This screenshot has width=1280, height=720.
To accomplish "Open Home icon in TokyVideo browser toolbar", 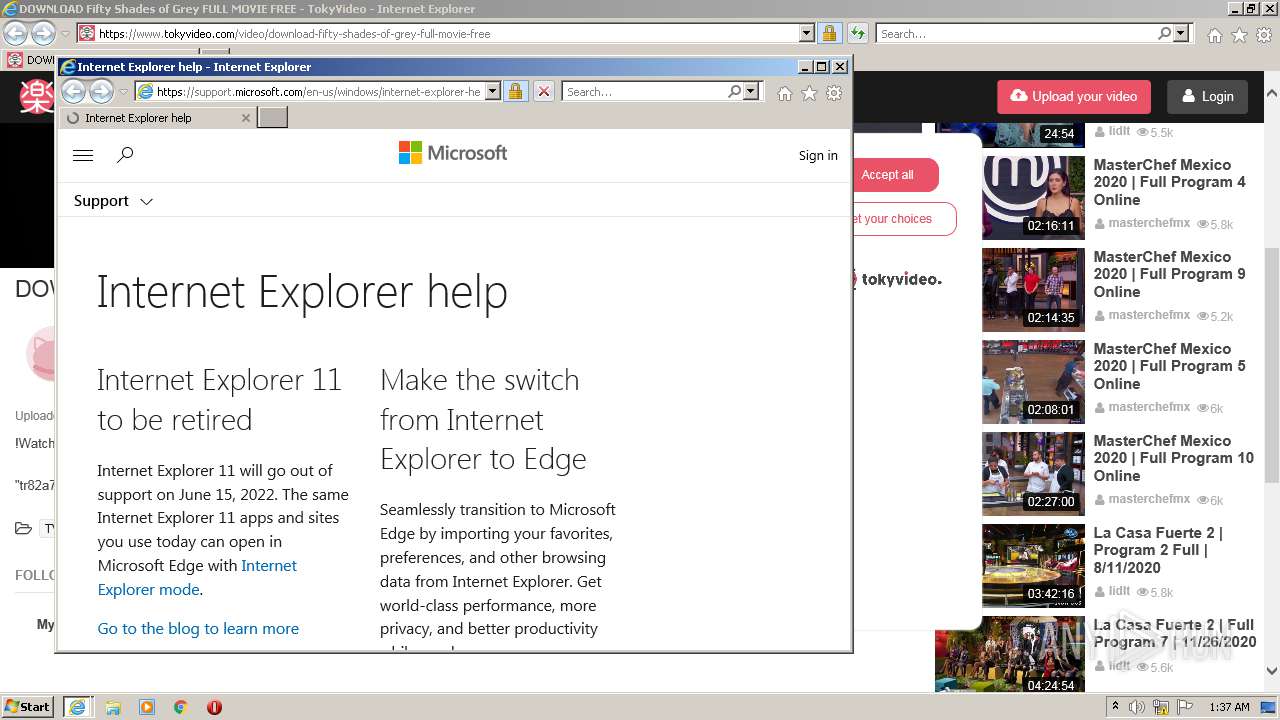I will pyautogui.click(x=1214, y=35).
